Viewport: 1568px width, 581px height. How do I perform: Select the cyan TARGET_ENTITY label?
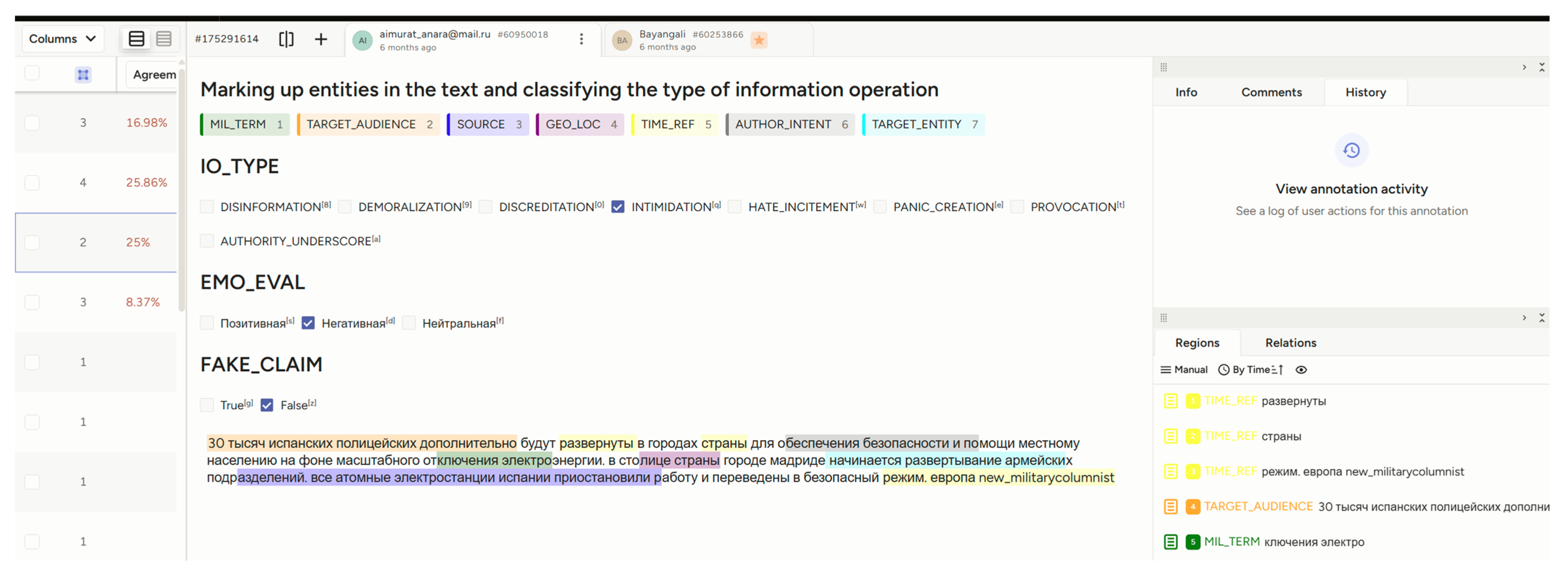point(923,124)
